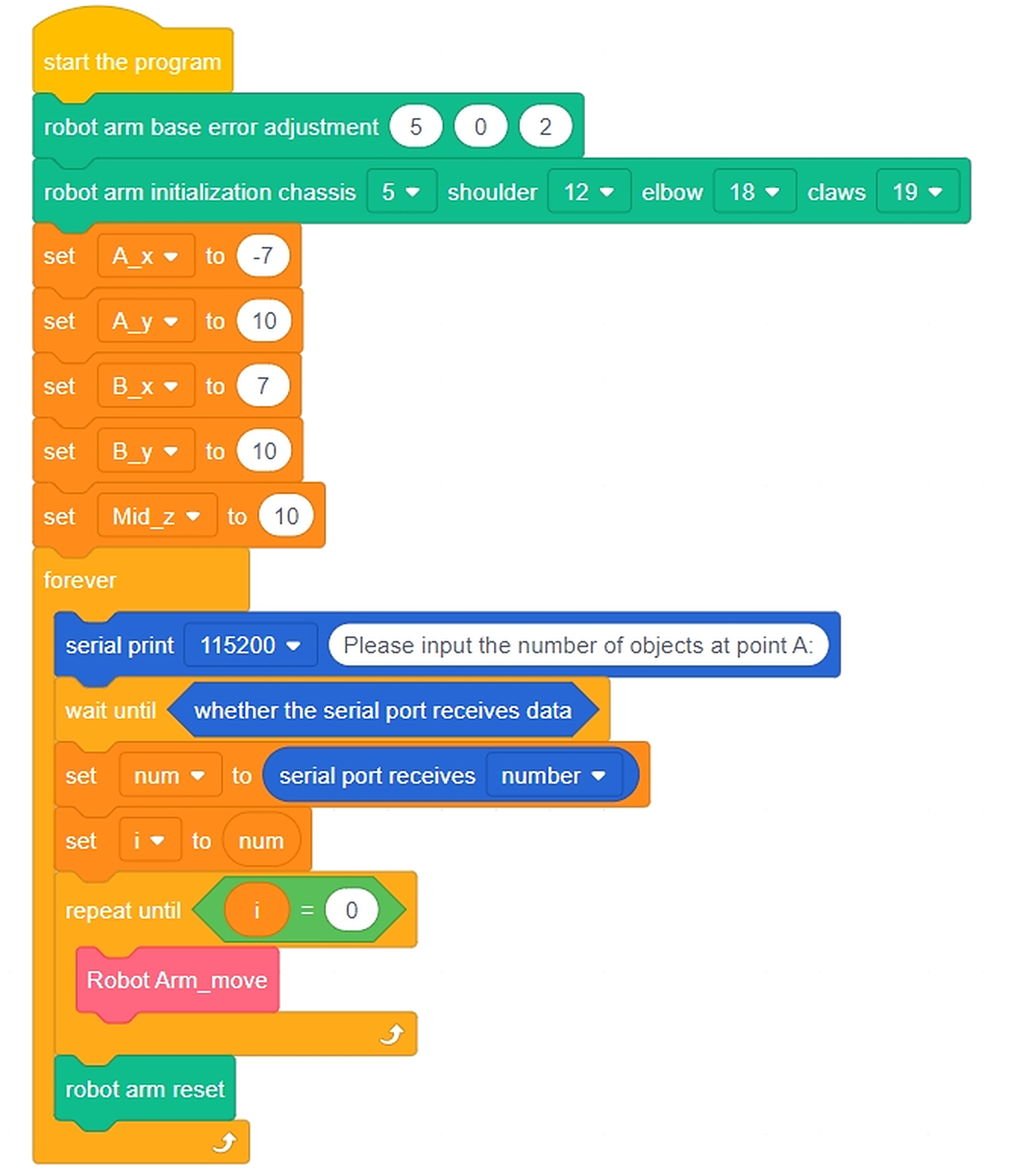Open the chassis pin dropdown showing 5

pyautogui.click(x=402, y=192)
